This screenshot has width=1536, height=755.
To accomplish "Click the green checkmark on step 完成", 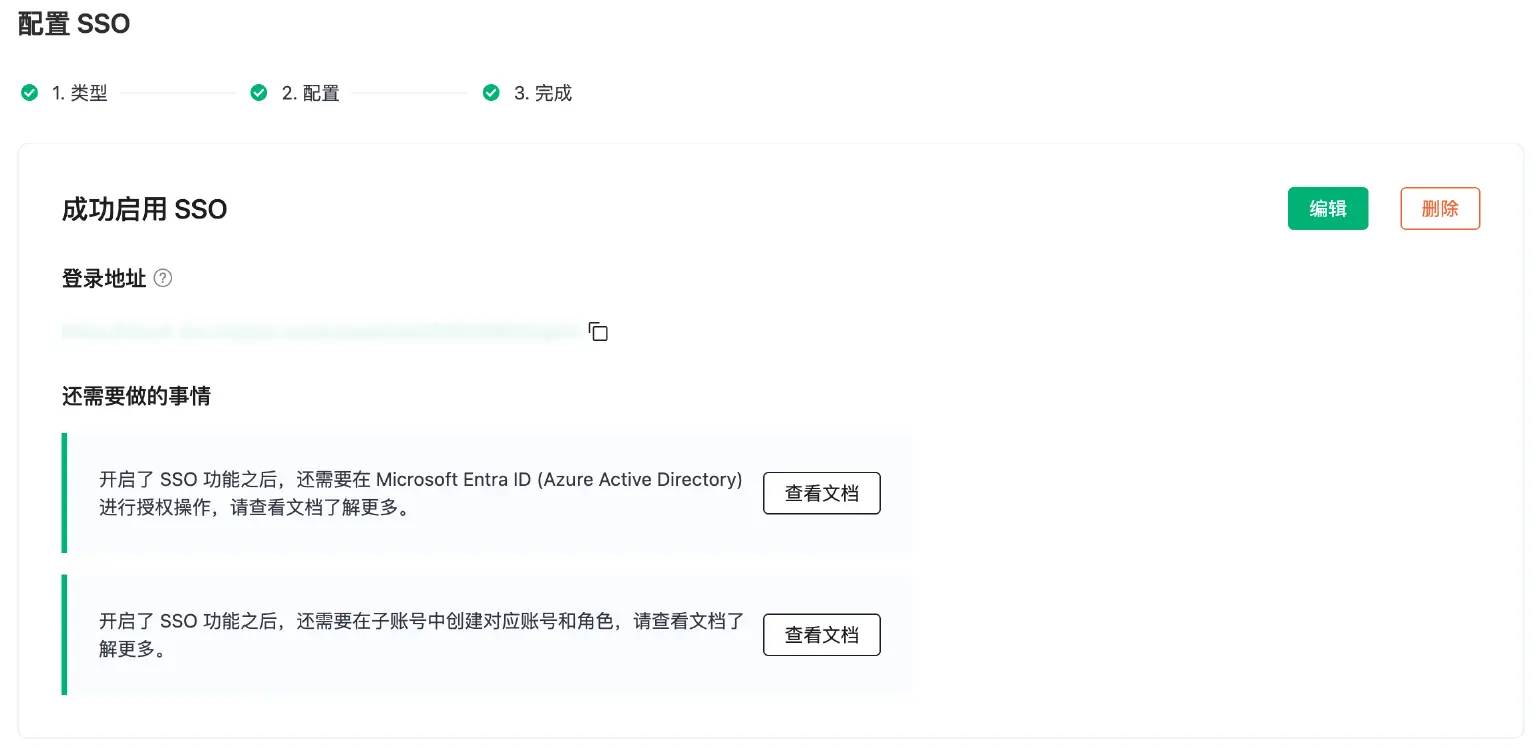I will coord(491,92).
